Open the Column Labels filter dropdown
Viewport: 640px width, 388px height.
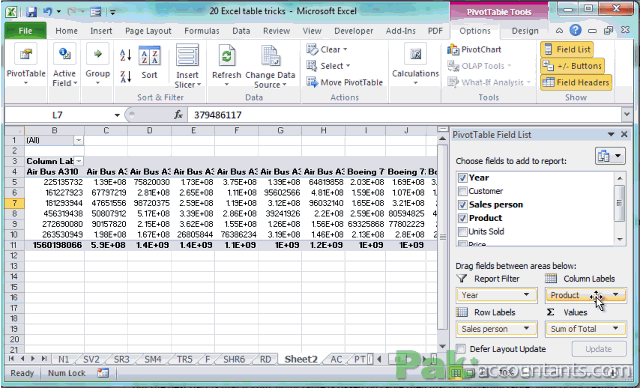click(79, 161)
